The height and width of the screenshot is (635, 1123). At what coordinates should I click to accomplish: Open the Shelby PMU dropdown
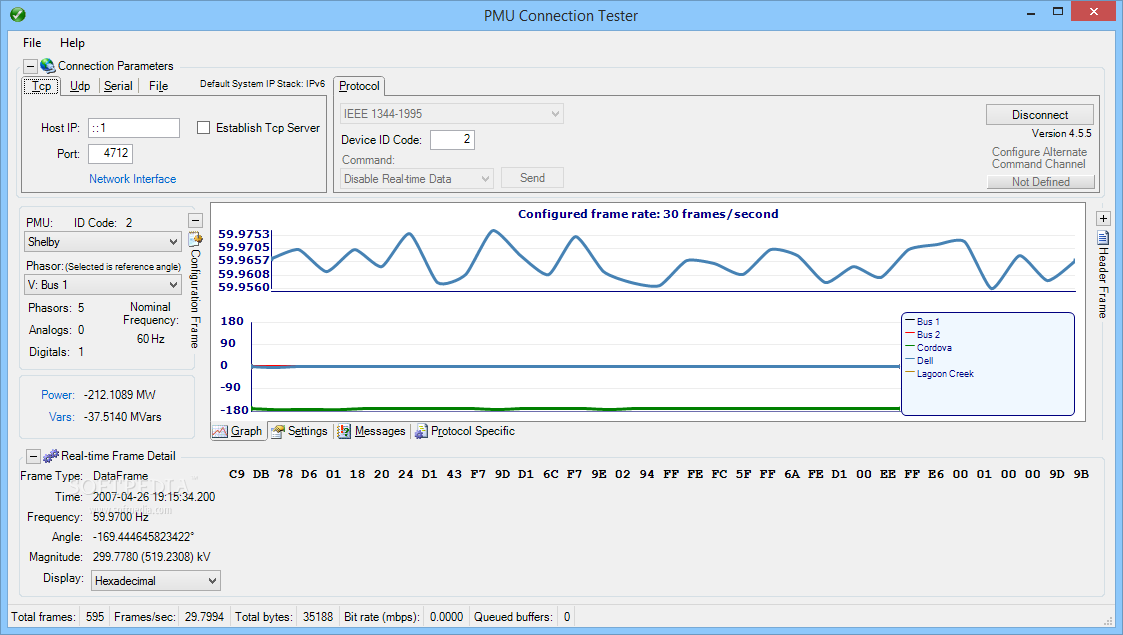tap(102, 242)
